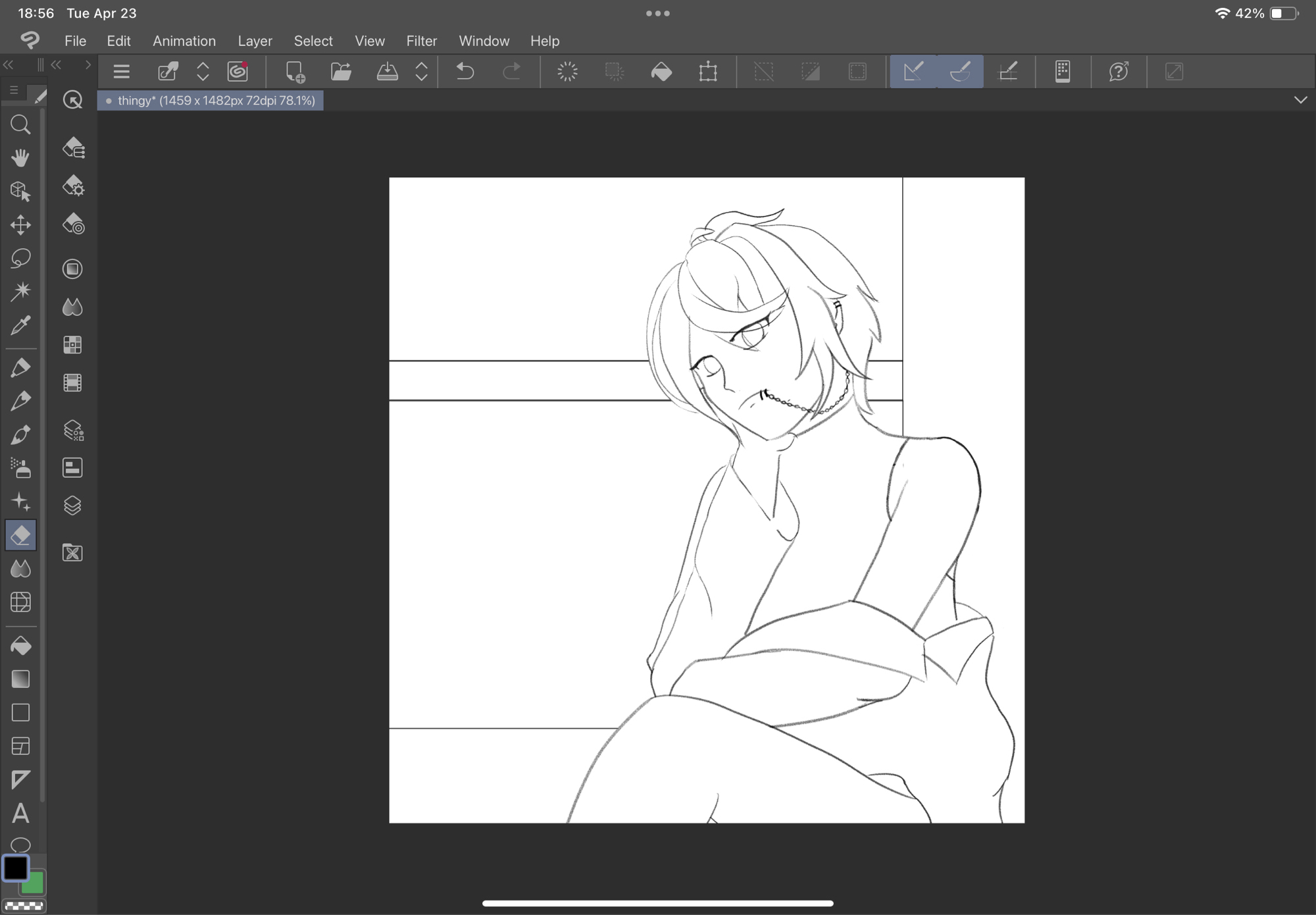This screenshot has width=1316, height=915.
Task: Select the Airbrush tool
Action: (20, 468)
